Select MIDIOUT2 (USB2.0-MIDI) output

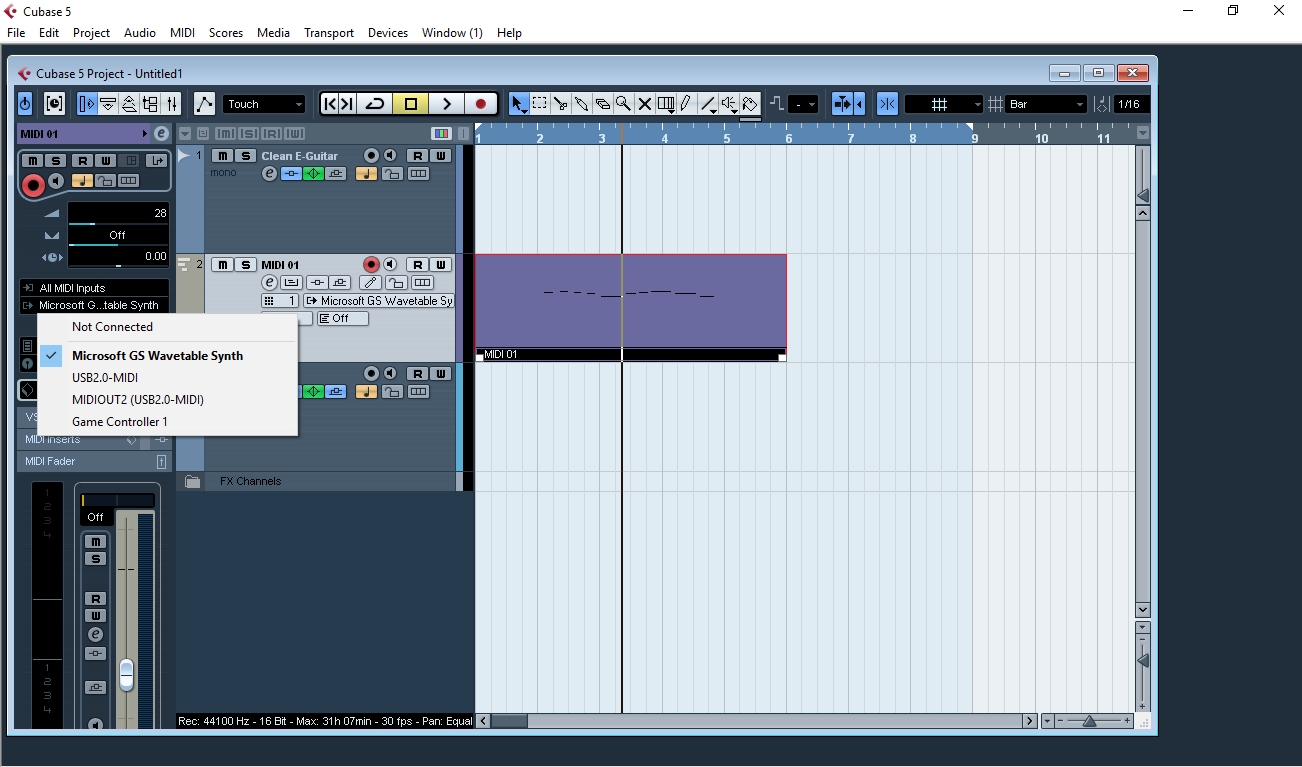point(168,400)
